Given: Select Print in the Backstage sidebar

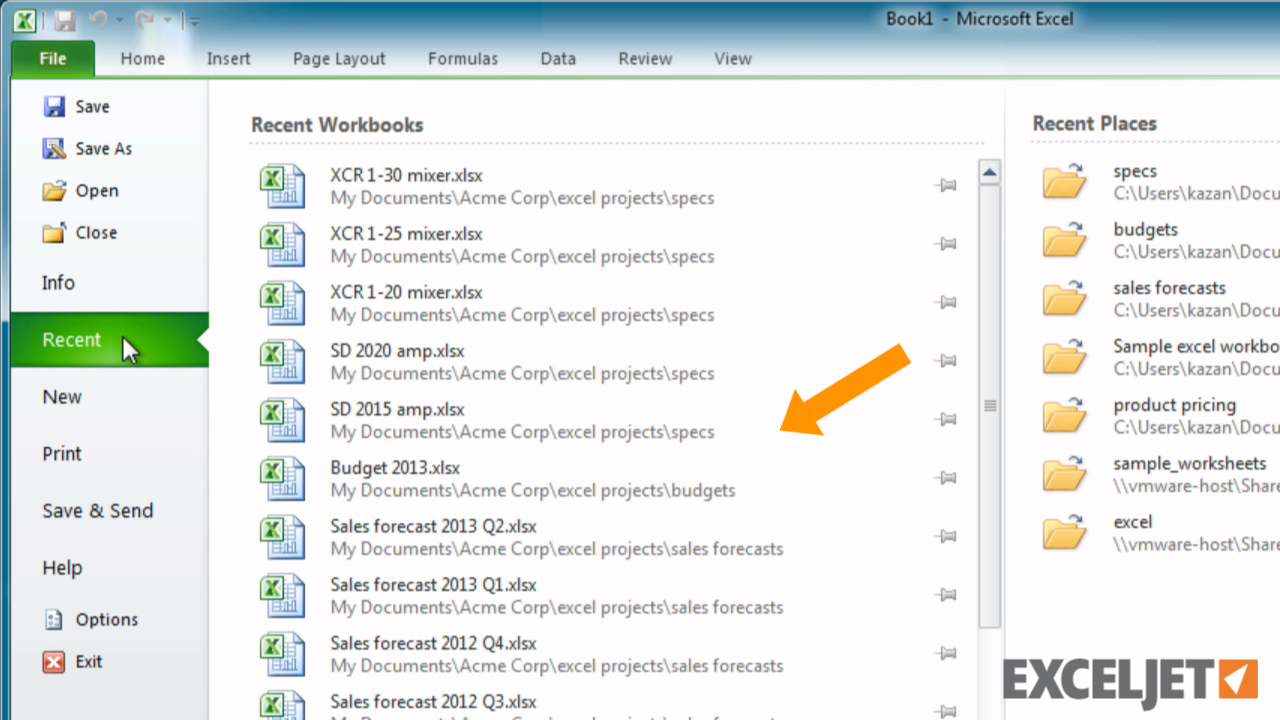Looking at the screenshot, I should coord(62,454).
